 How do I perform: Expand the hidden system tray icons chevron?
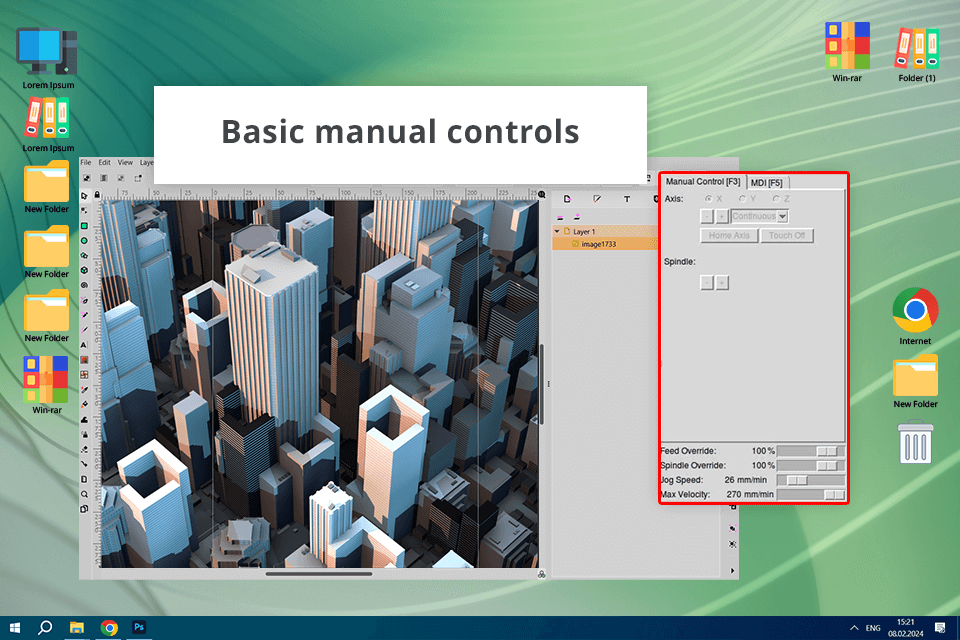(x=853, y=628)
